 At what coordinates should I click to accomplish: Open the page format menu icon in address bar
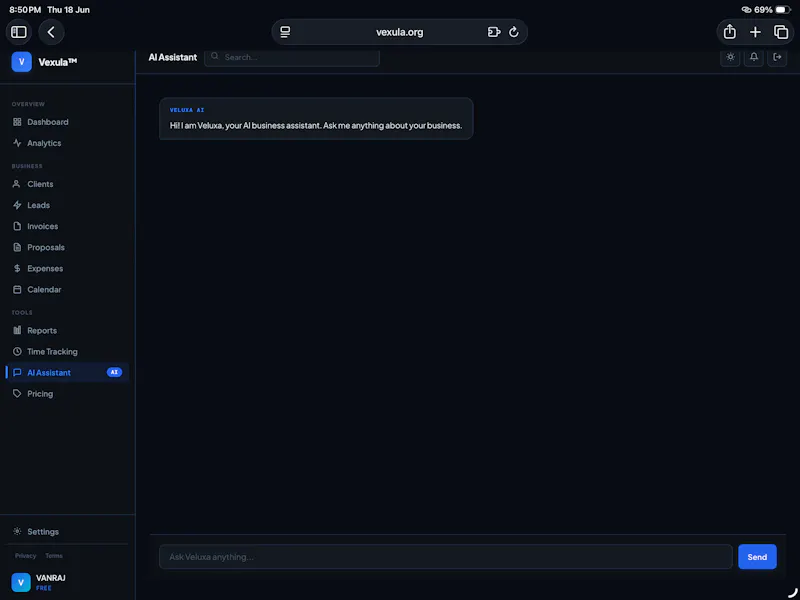(x=285, y=32)
